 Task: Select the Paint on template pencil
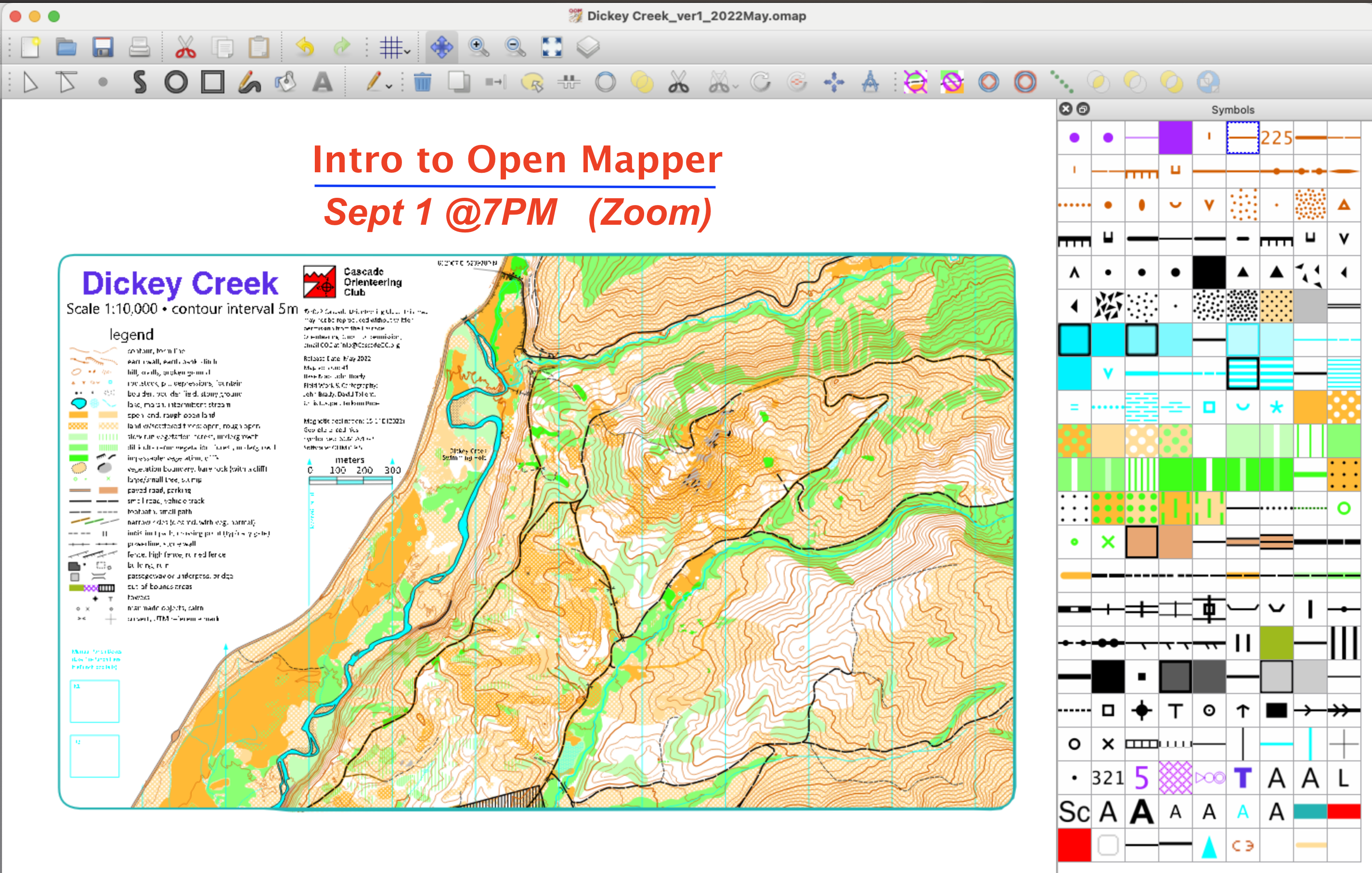pyautogui.click(x=373, y=83)
